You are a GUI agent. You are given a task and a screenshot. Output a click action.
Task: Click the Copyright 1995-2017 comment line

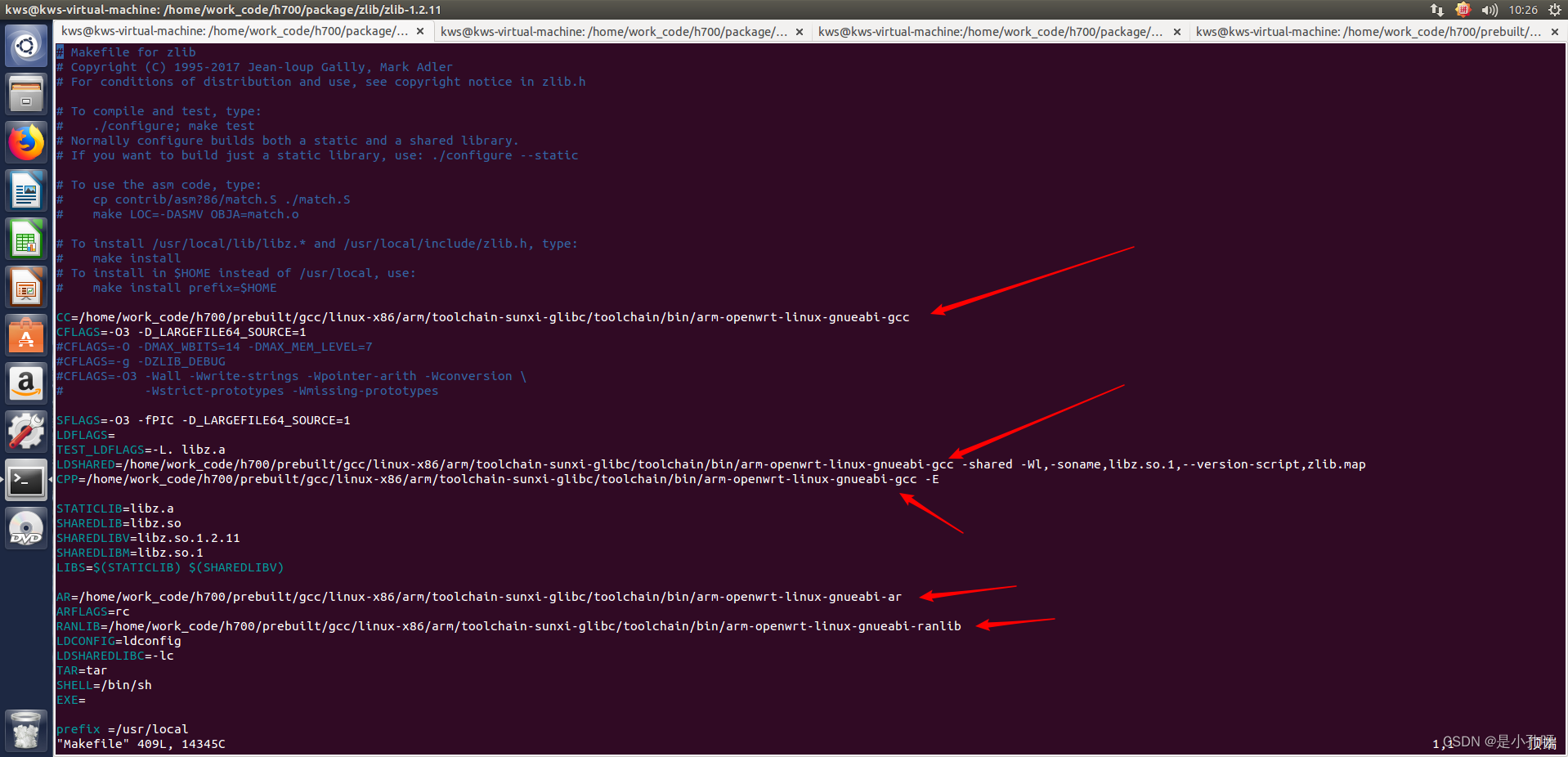(x=254, y=67)
